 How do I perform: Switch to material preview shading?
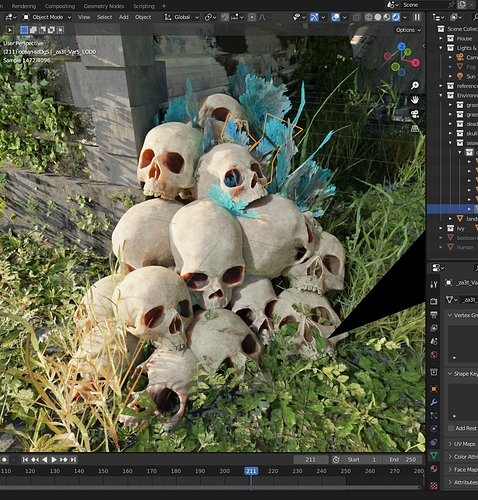pos(387,17)
